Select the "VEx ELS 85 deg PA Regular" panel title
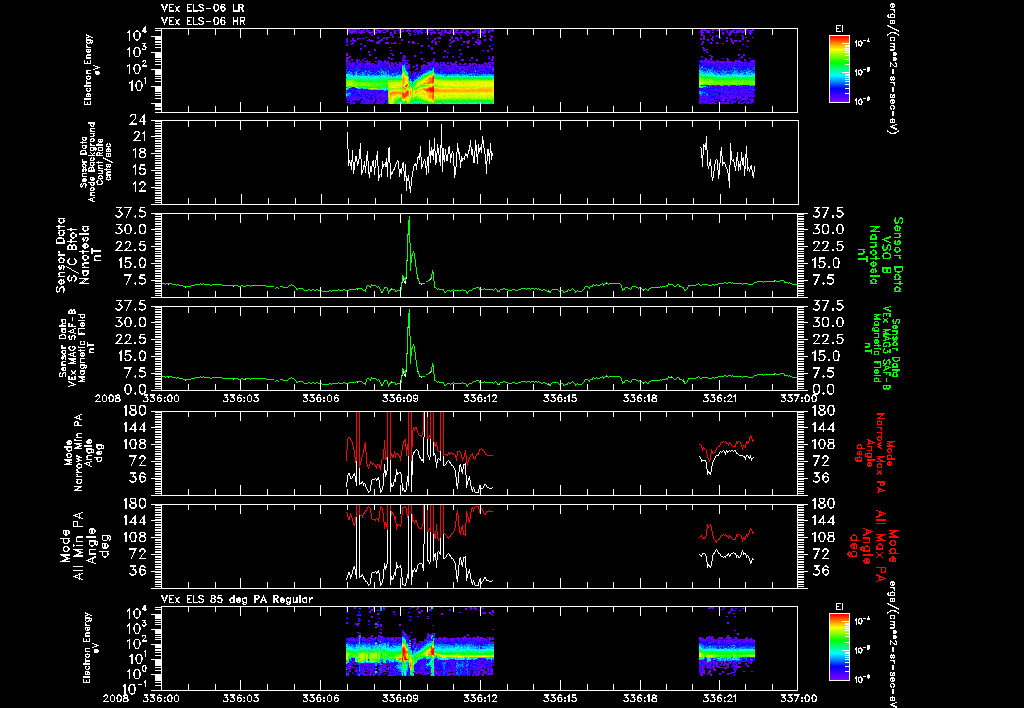Viewport: 1024px width, 708px height. 237,599
